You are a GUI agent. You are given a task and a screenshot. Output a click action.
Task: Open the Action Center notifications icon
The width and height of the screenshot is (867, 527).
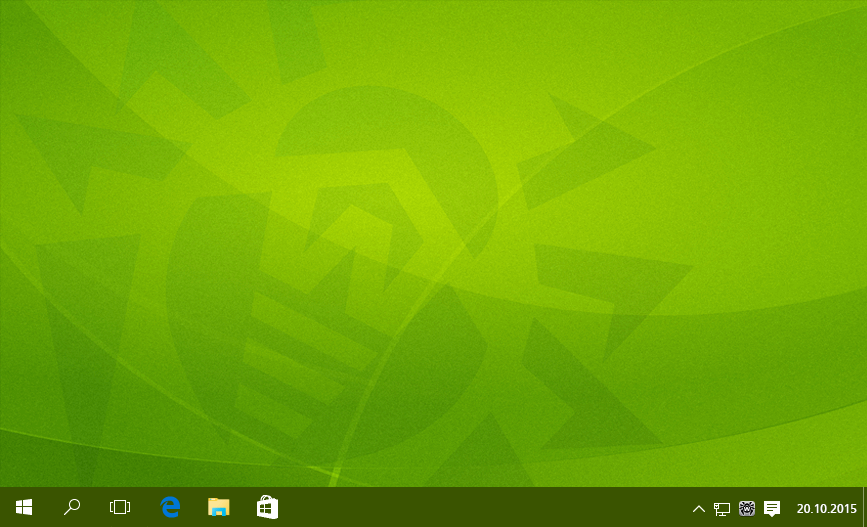[772, 508]
